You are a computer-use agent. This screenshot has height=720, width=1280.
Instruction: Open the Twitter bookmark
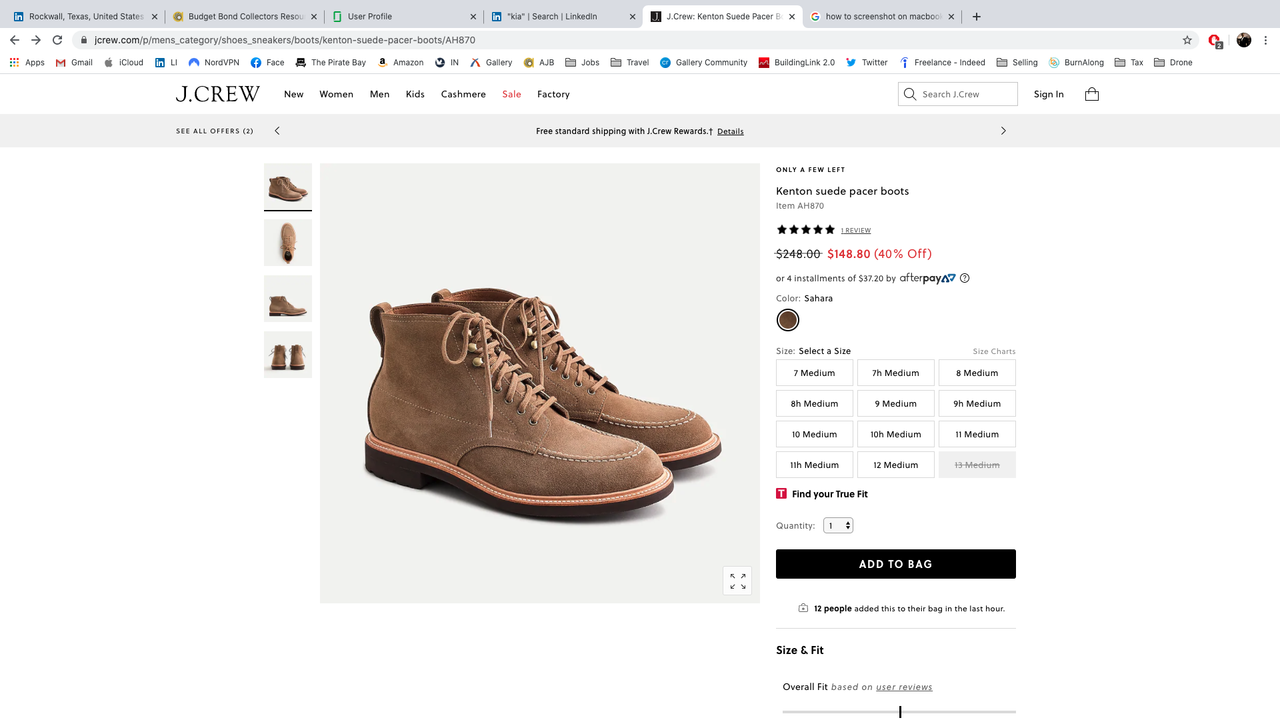point(866,62)
